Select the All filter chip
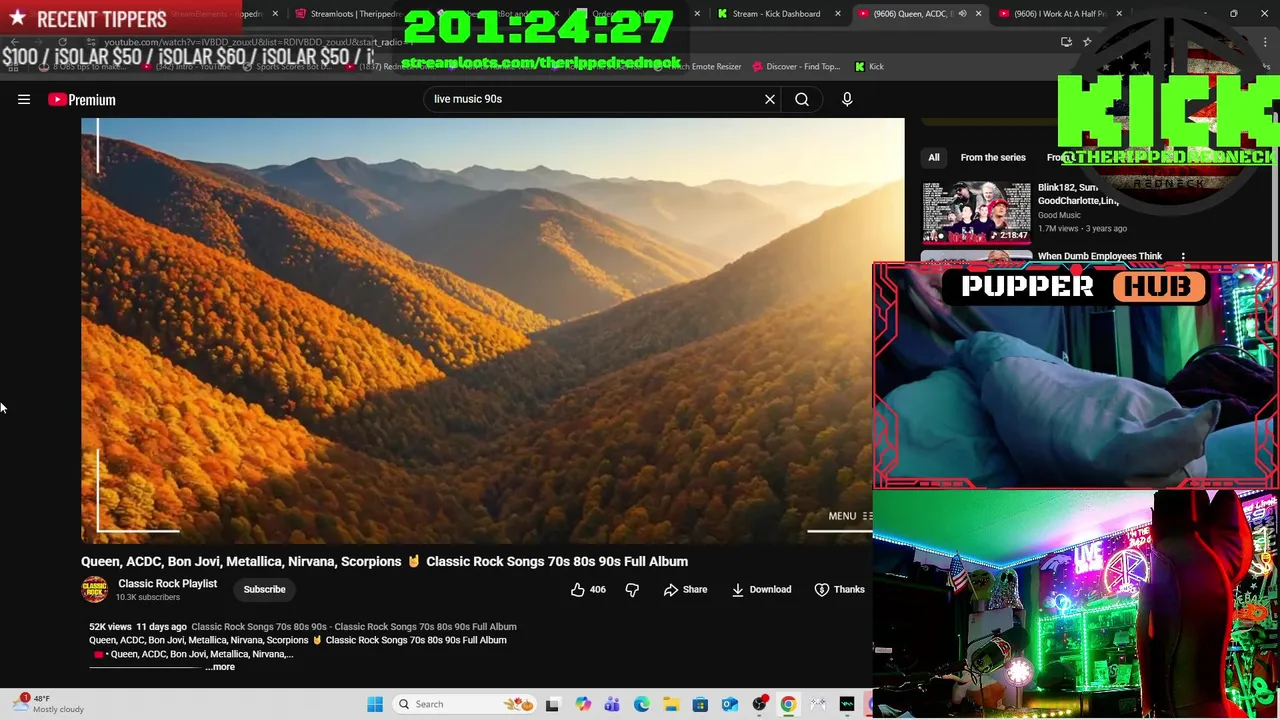Image resolution: width=1280 pixels, height=720 pixels. [933, 157]
